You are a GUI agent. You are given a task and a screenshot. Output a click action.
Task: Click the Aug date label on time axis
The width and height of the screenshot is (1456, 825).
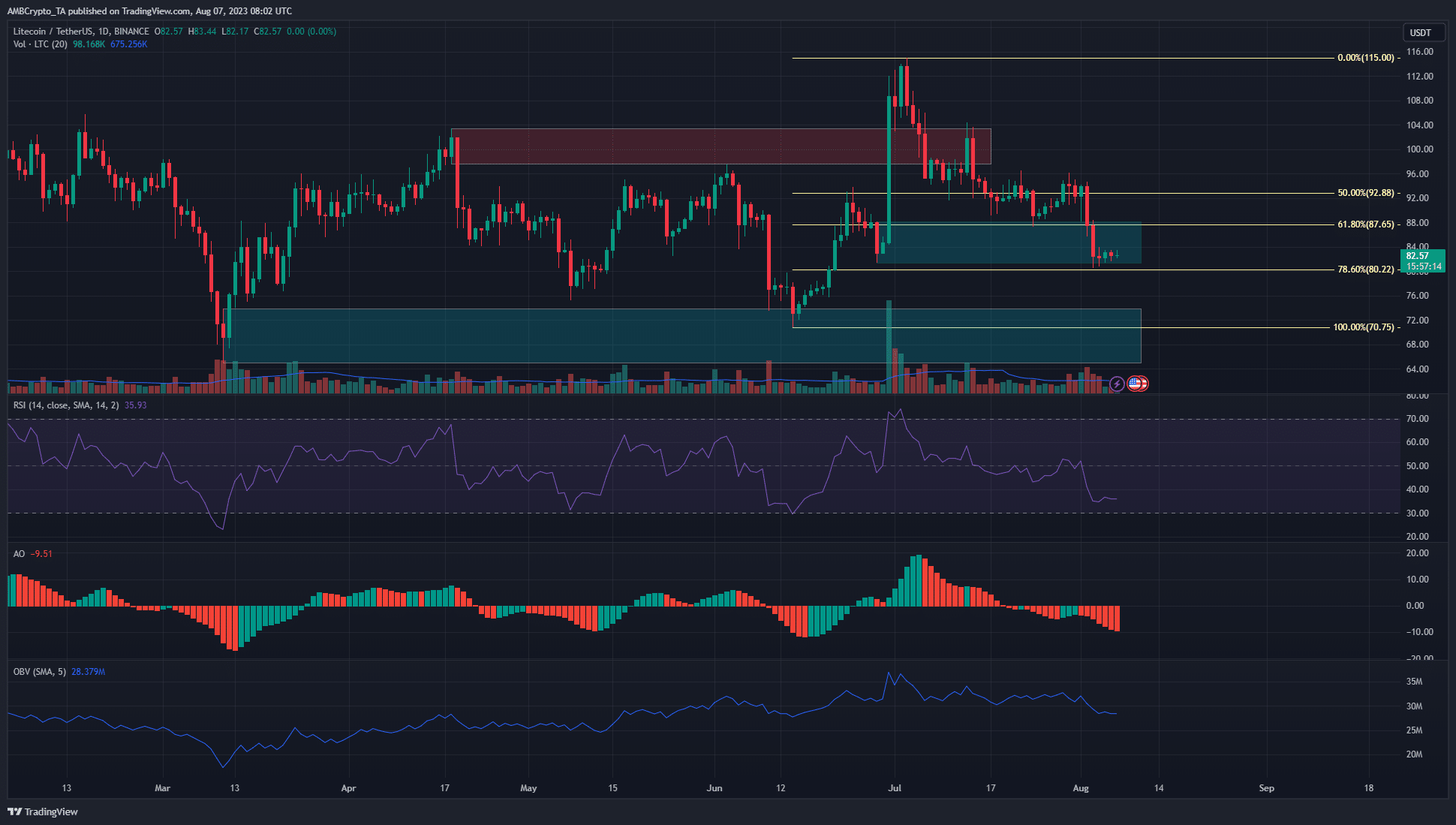coord(1081,788)
